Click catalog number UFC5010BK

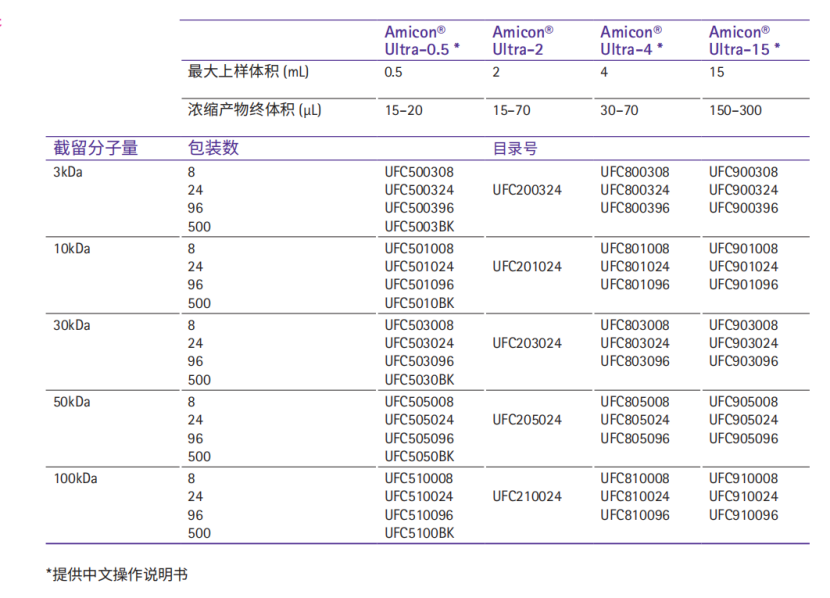coord(419,303)
